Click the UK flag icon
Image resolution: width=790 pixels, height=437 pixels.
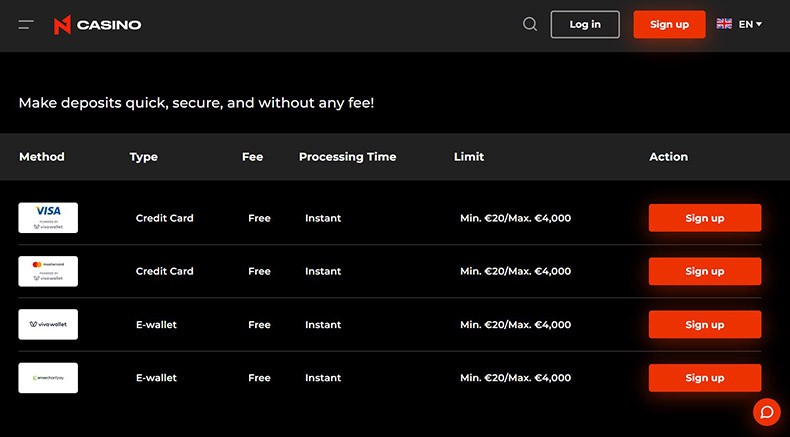point(724,24)
